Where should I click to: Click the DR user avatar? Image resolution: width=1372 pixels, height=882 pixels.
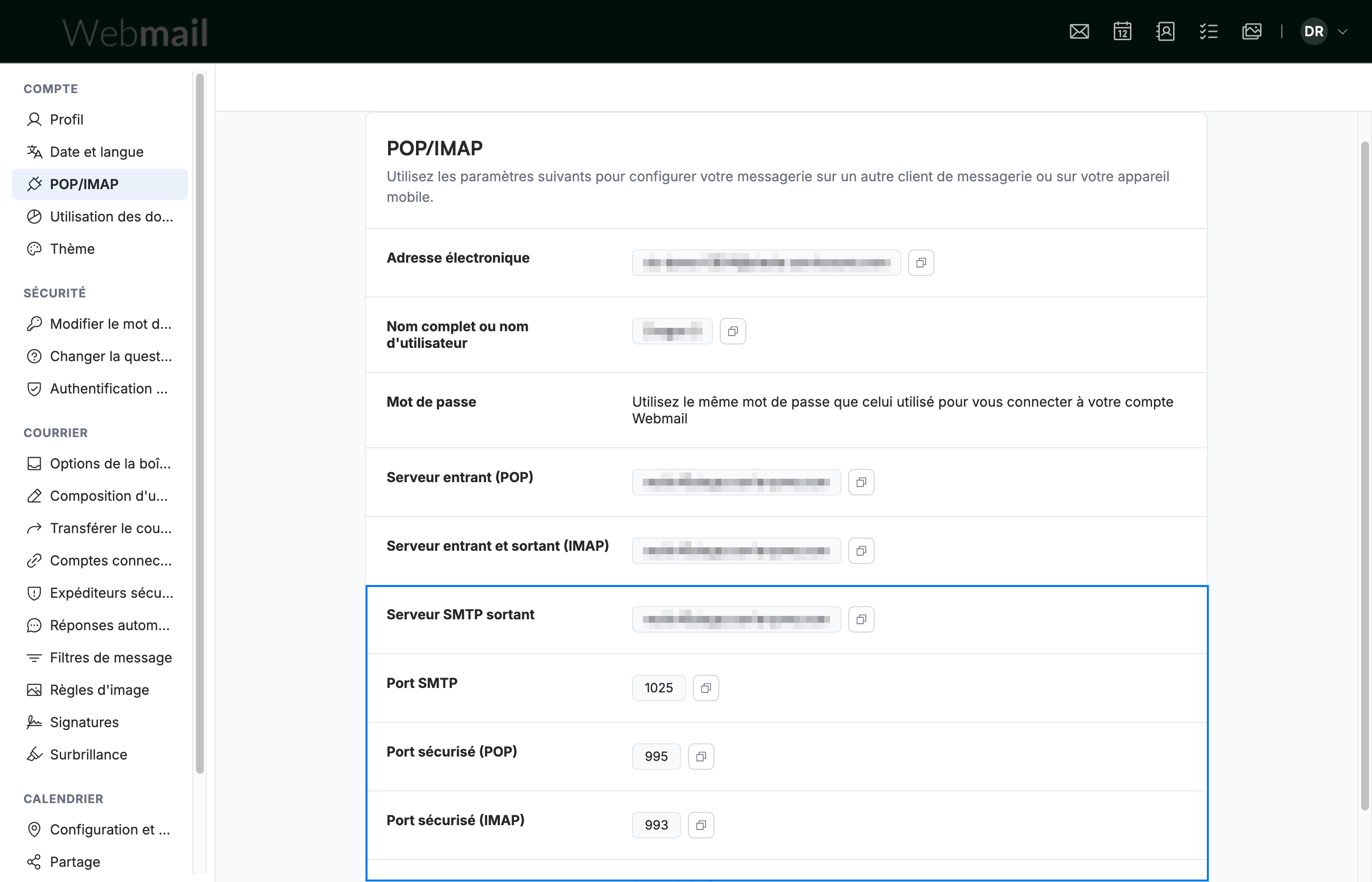(x=1314, y=31)
